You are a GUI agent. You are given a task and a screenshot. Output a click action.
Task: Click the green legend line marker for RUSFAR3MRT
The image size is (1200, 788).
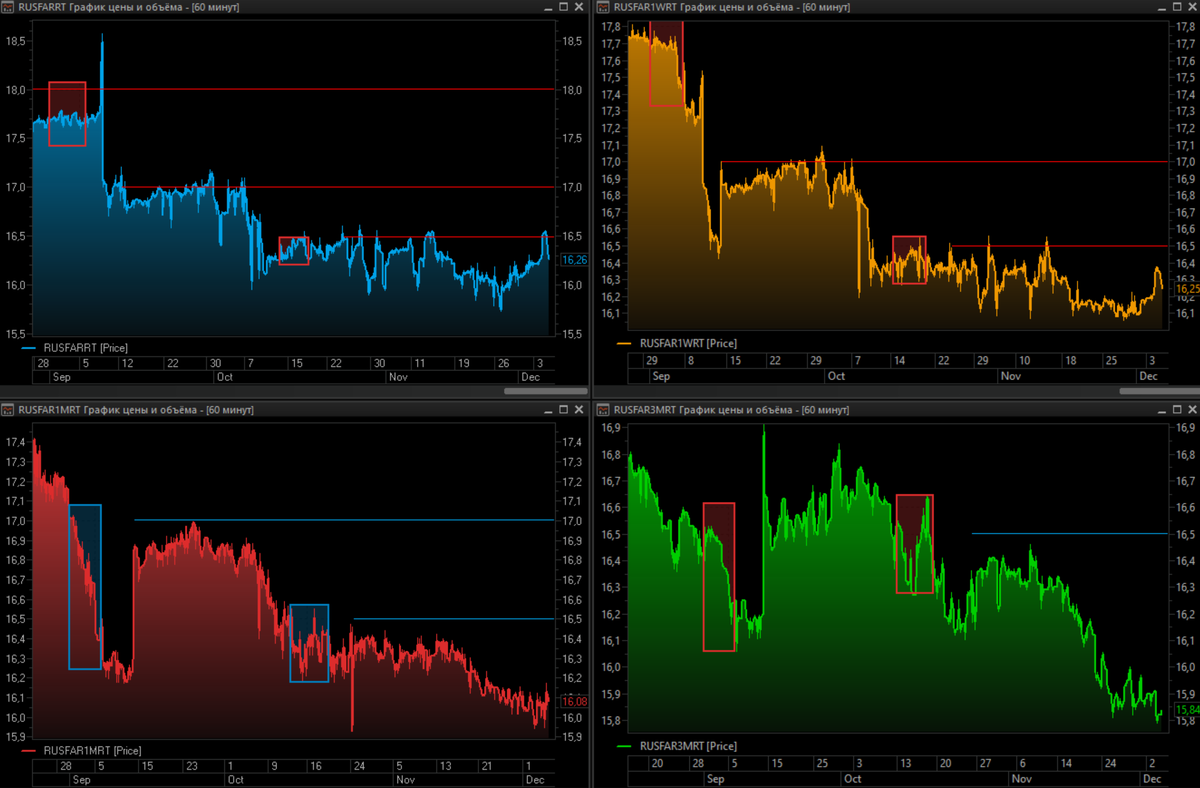(625, 746)
